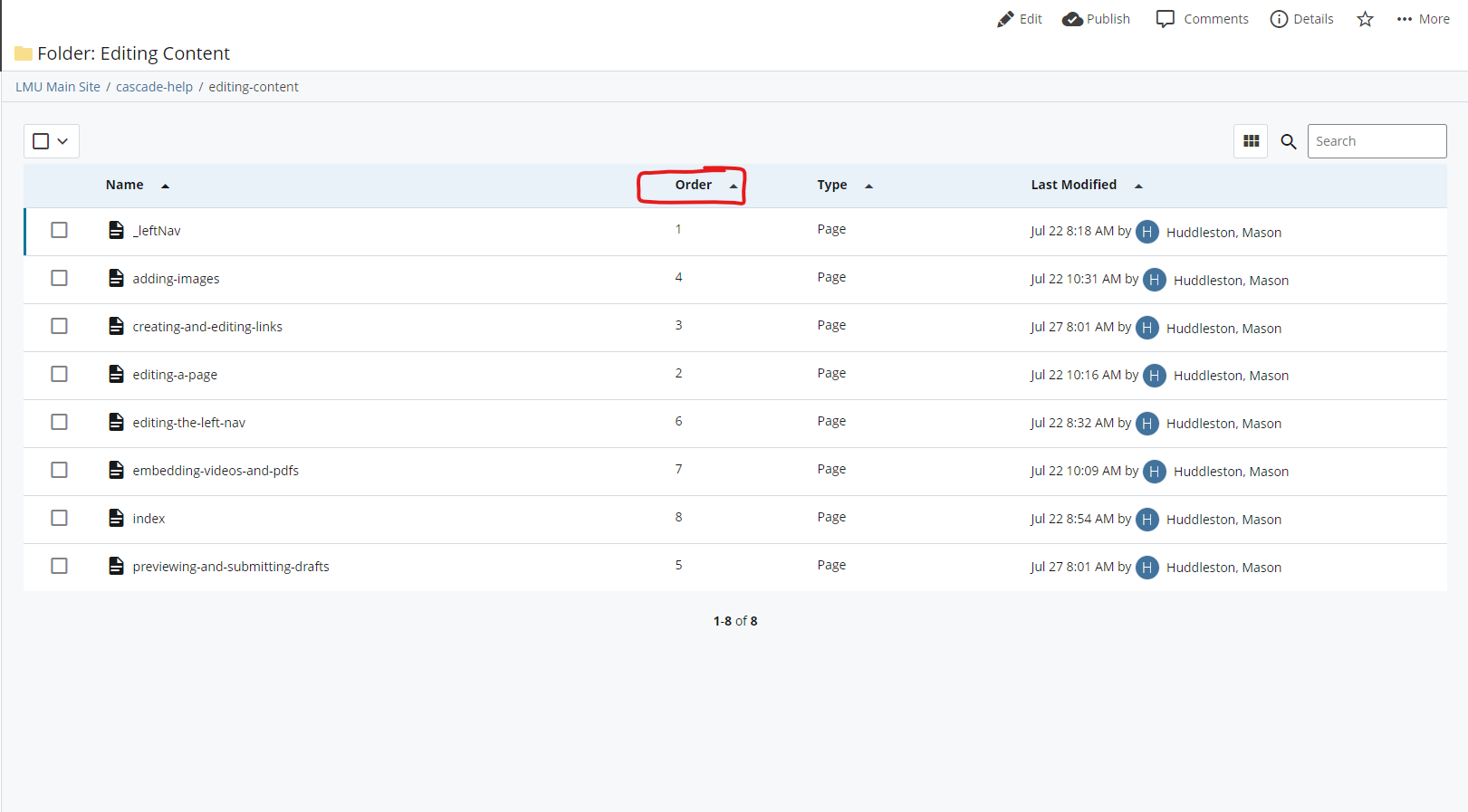
Task: Check the index row checkbox
Action: tap(59, 518)
